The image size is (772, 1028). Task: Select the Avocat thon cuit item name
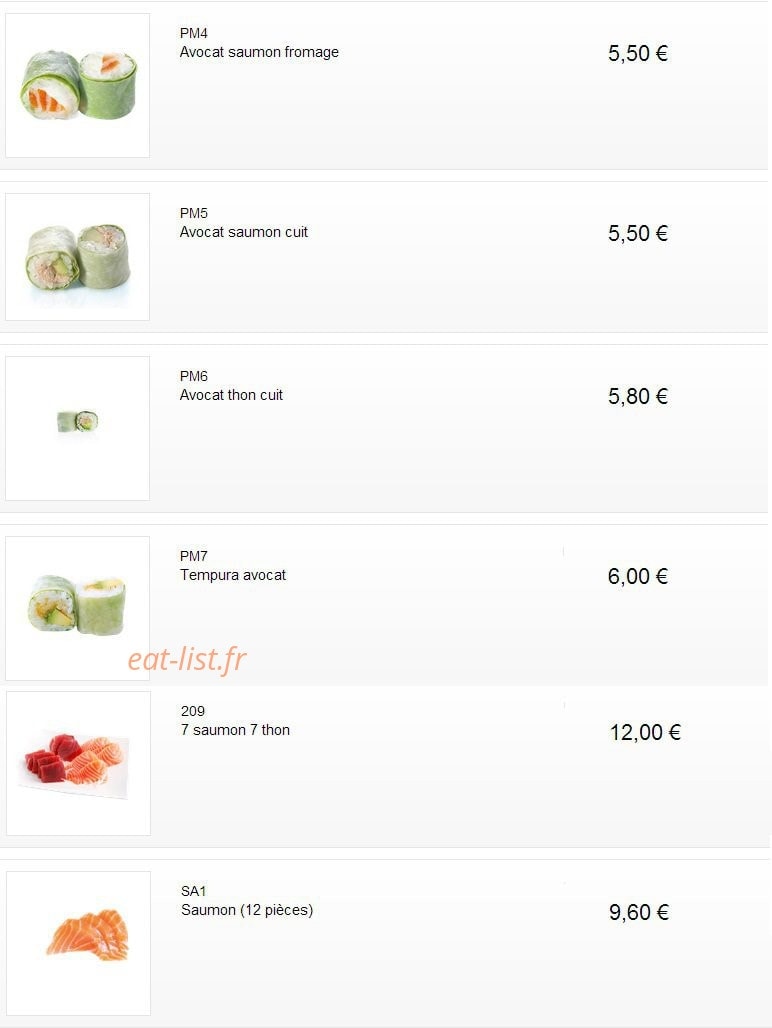click(x=231, y=395)
